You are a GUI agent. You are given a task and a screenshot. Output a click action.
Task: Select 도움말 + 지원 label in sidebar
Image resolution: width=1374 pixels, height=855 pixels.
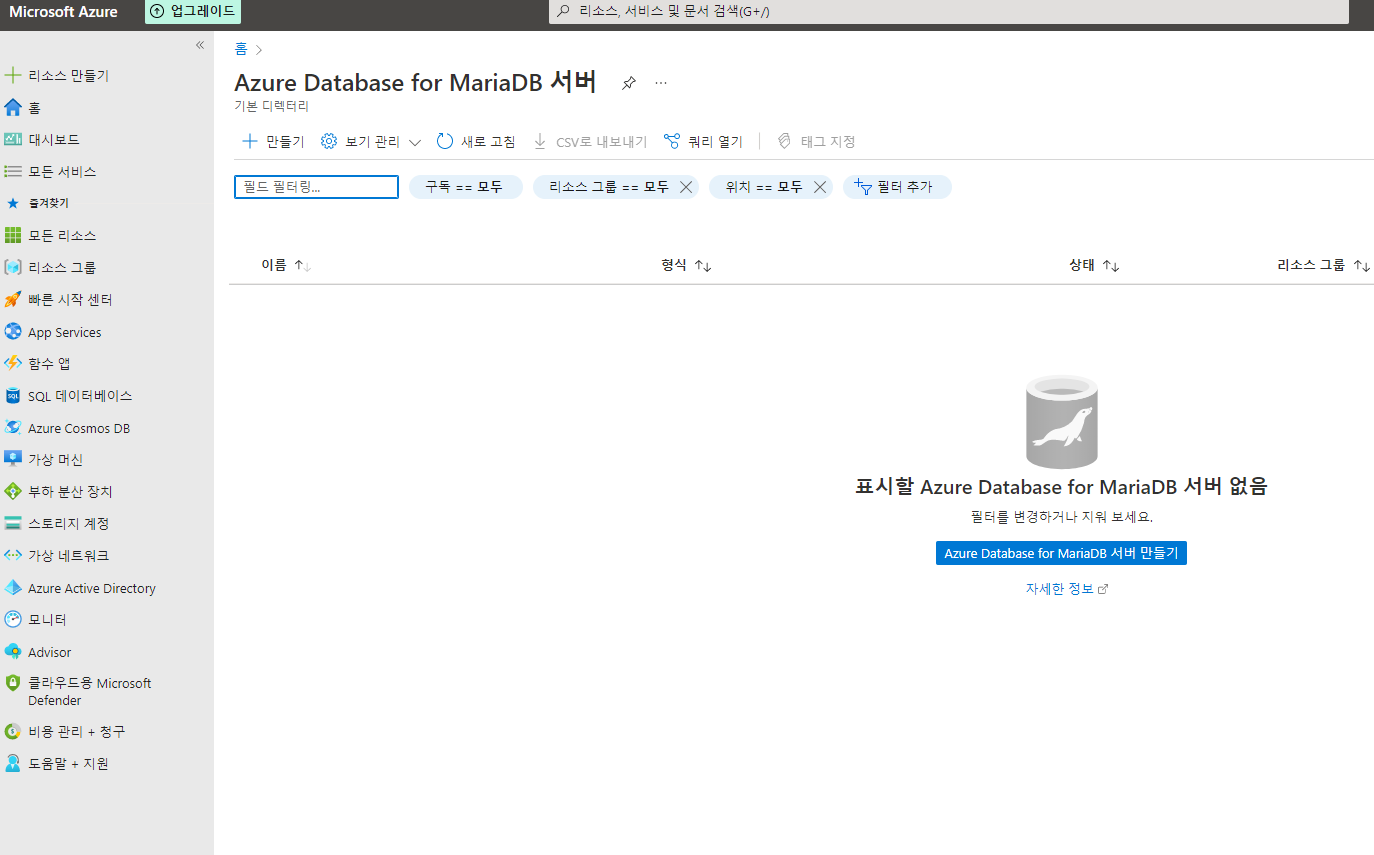point(68,763)
